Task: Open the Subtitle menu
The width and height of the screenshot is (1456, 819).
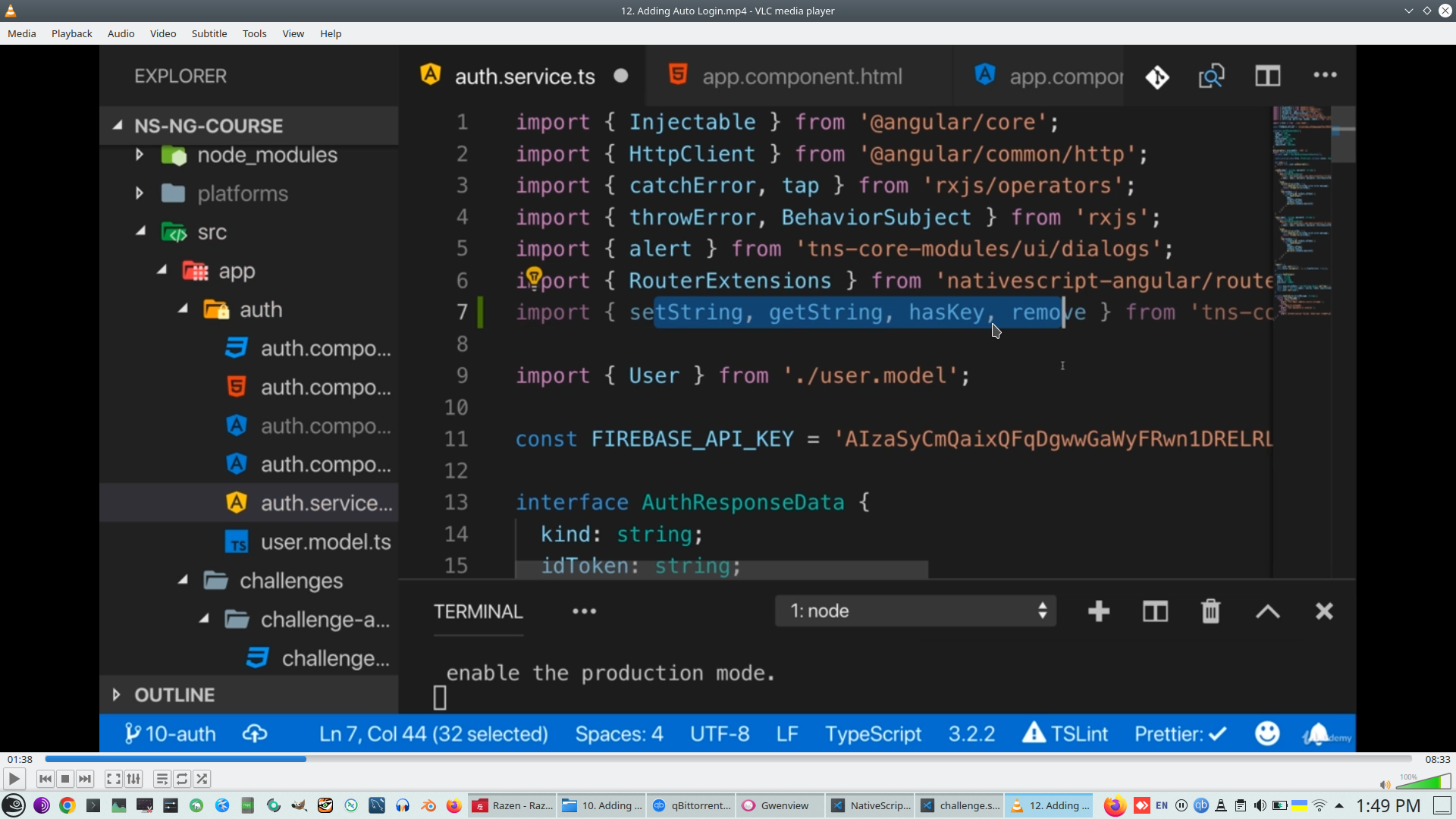Action: point(209,33)
